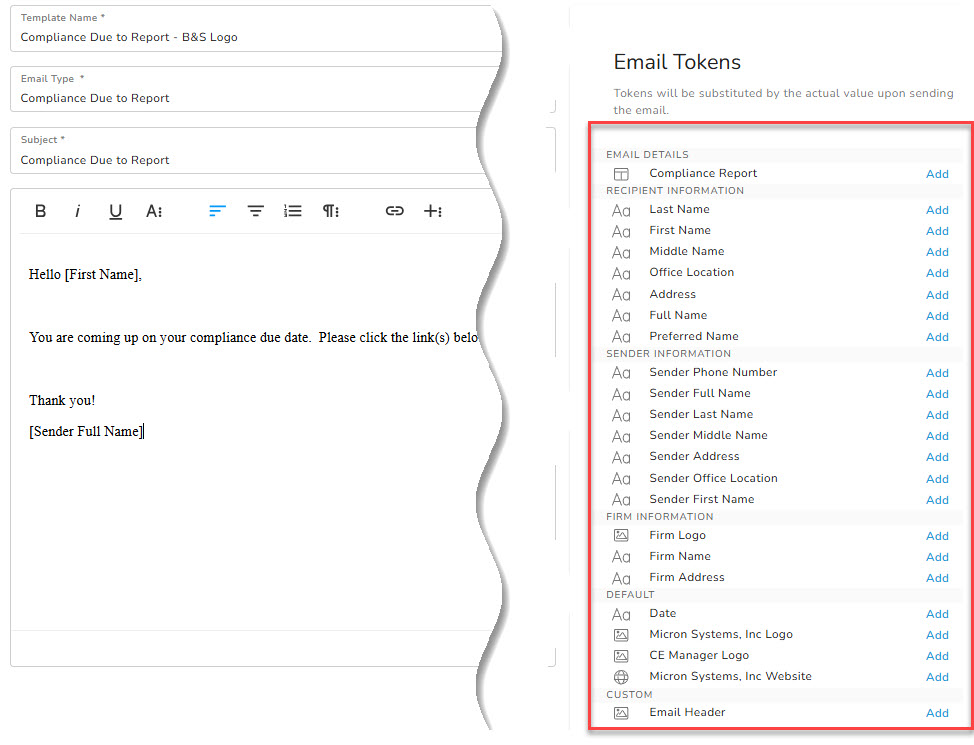
Task: Add the Firm Address token
Action: (x=937, y=578)
